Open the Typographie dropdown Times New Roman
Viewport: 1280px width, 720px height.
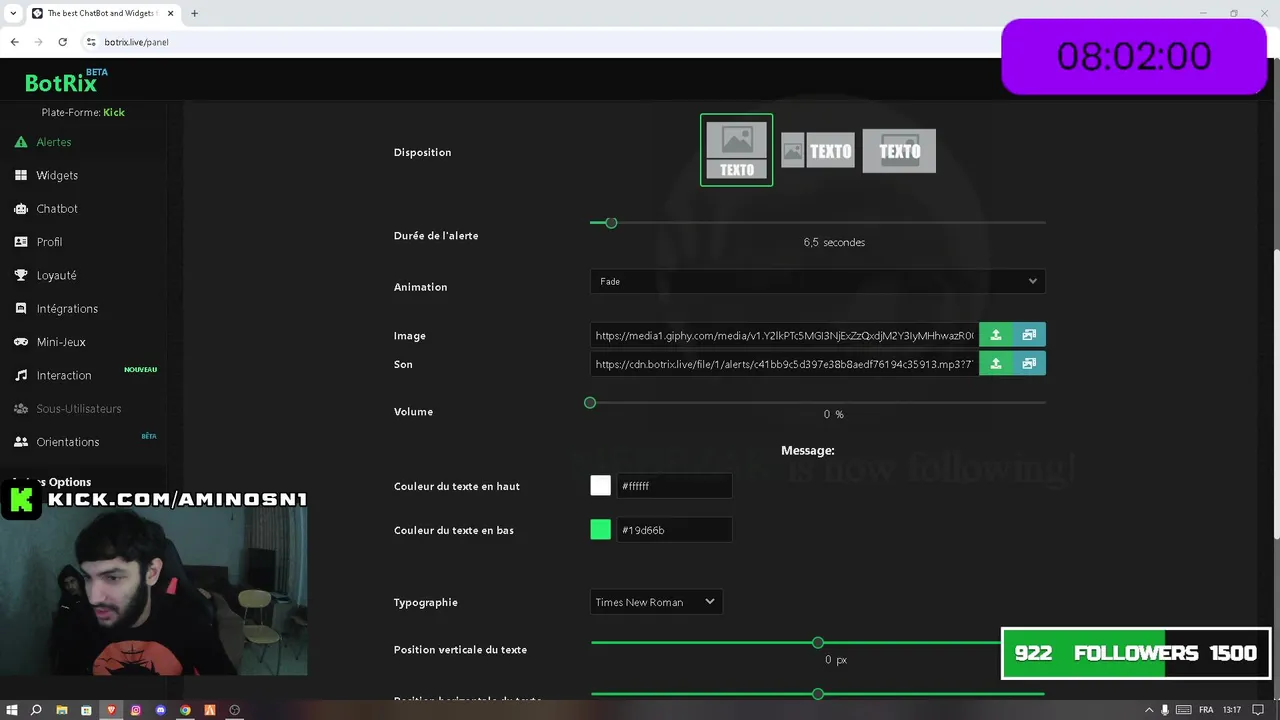click(x=656, y=602)
